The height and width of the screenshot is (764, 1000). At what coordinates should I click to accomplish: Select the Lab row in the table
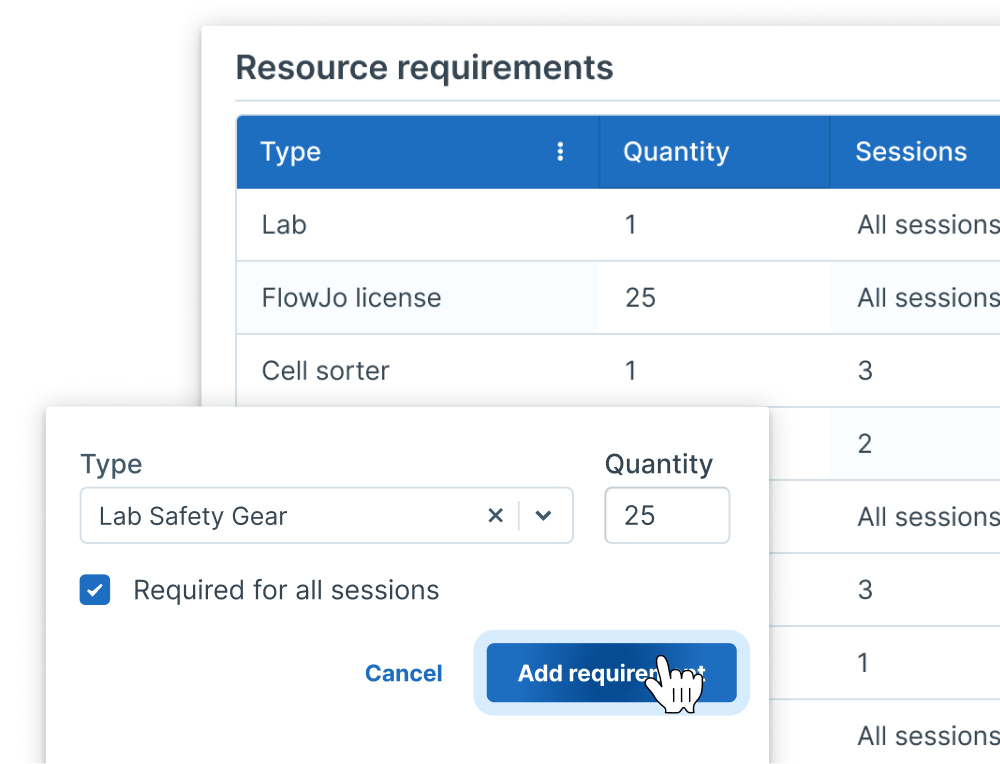click(x=284, y=225)
